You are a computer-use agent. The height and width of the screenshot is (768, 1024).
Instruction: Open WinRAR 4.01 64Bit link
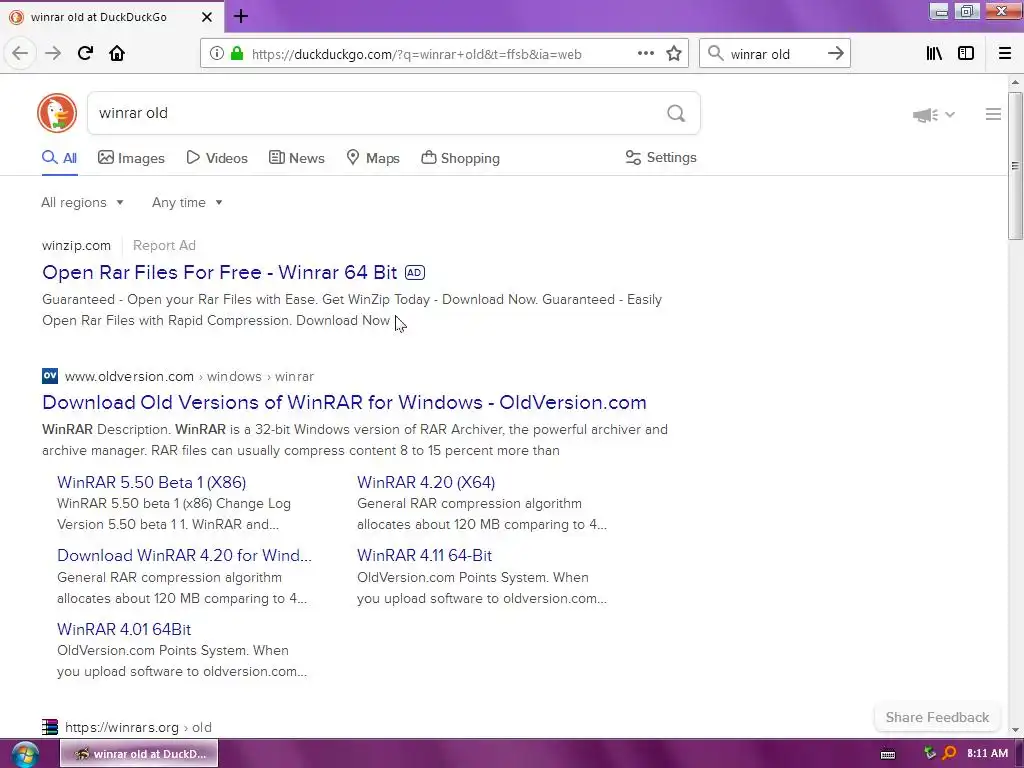(124, 629)
